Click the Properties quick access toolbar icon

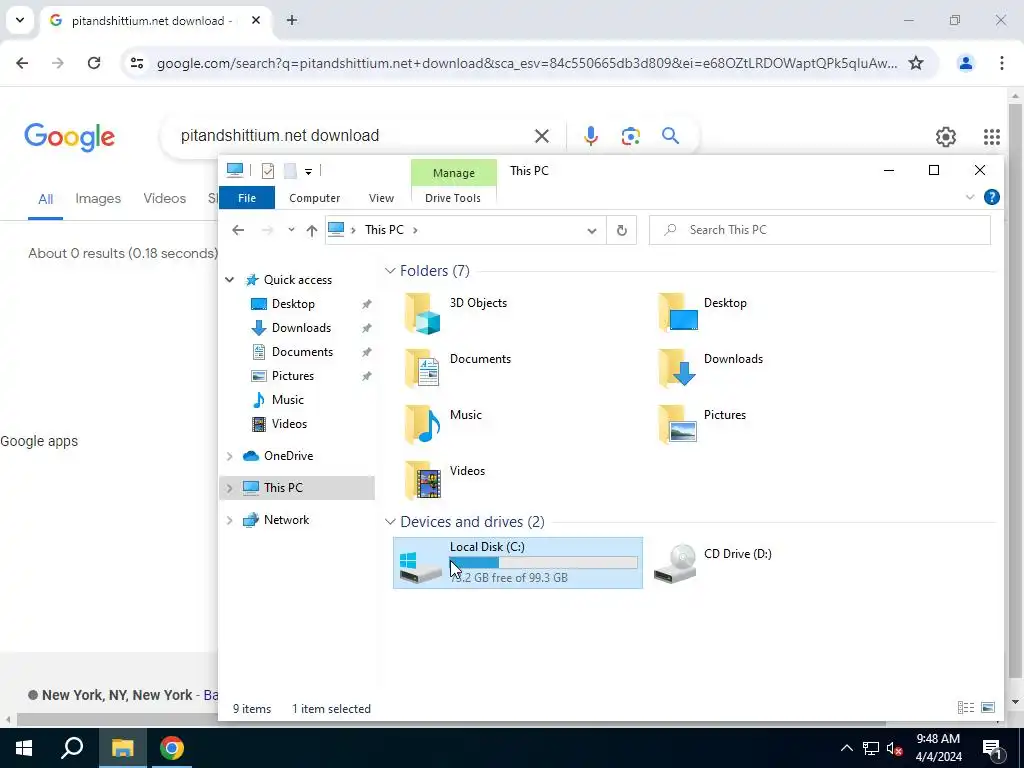[268, 171]
